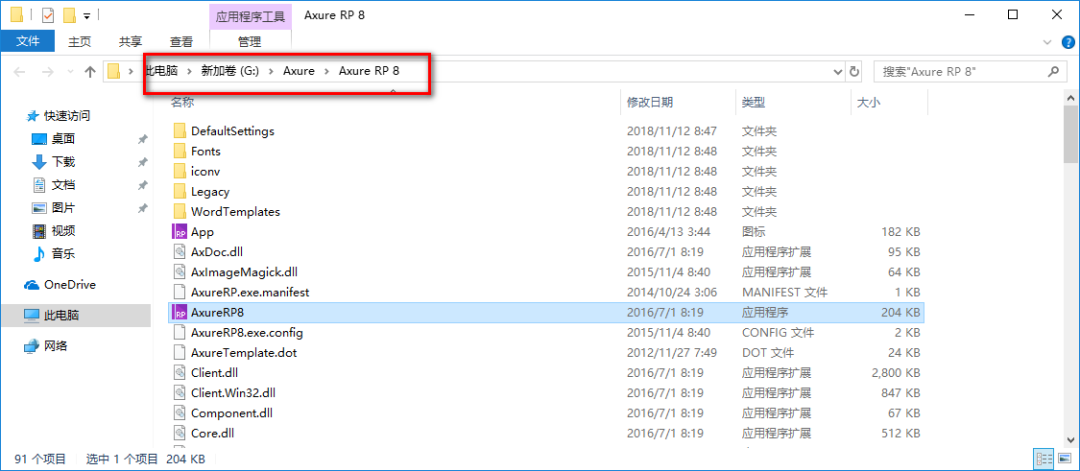Select the Core.dll file icon

pos(180,433)
